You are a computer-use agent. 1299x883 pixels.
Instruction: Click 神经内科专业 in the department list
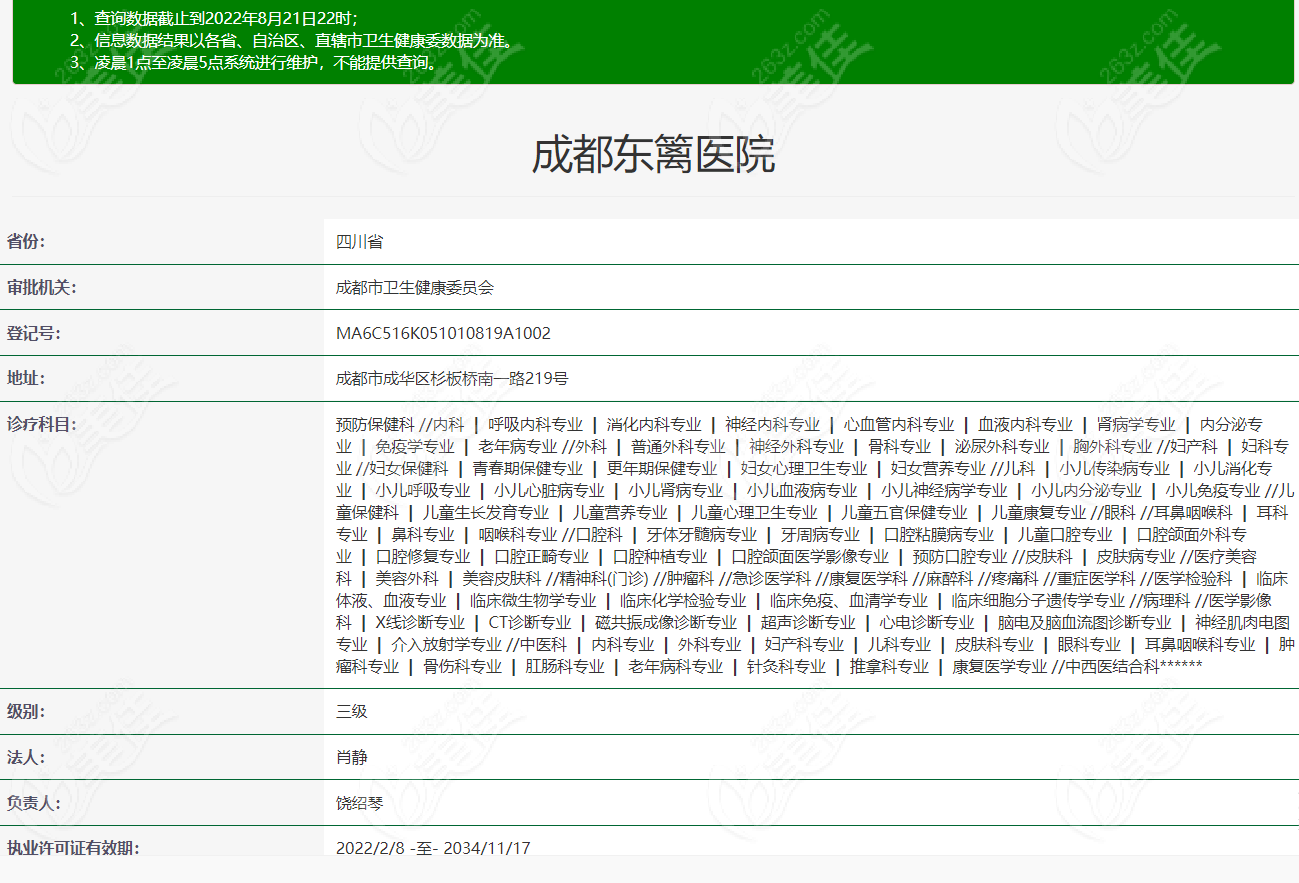click(773, 424)
